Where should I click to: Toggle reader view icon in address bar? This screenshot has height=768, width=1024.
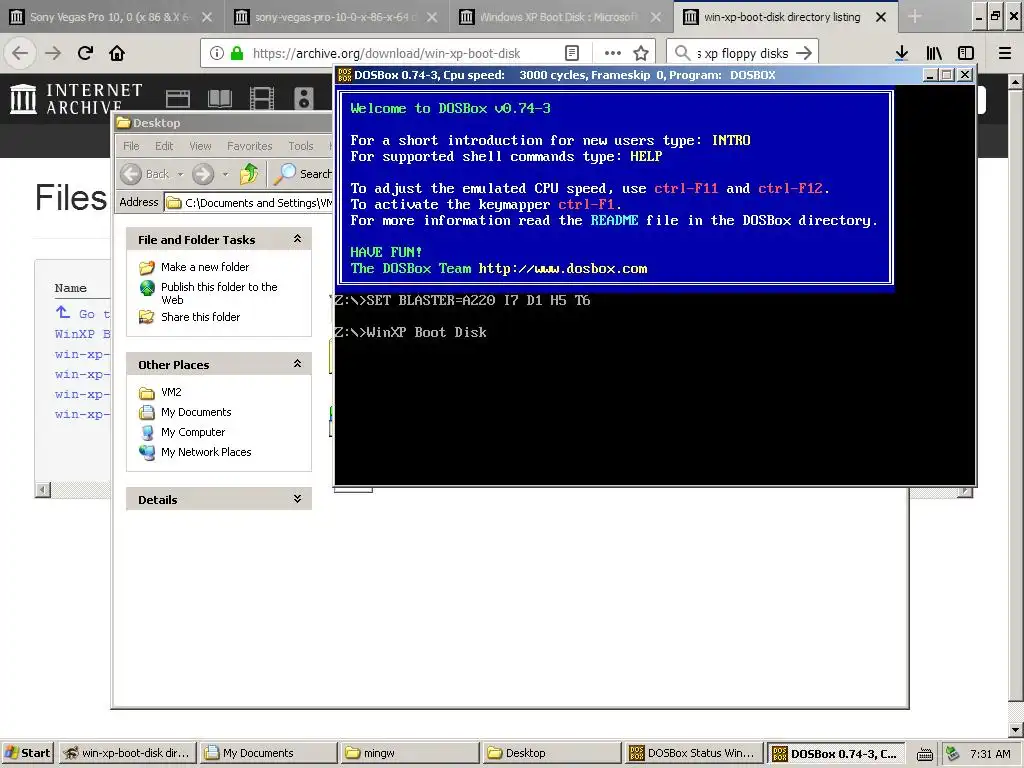[x=572, y=53]
